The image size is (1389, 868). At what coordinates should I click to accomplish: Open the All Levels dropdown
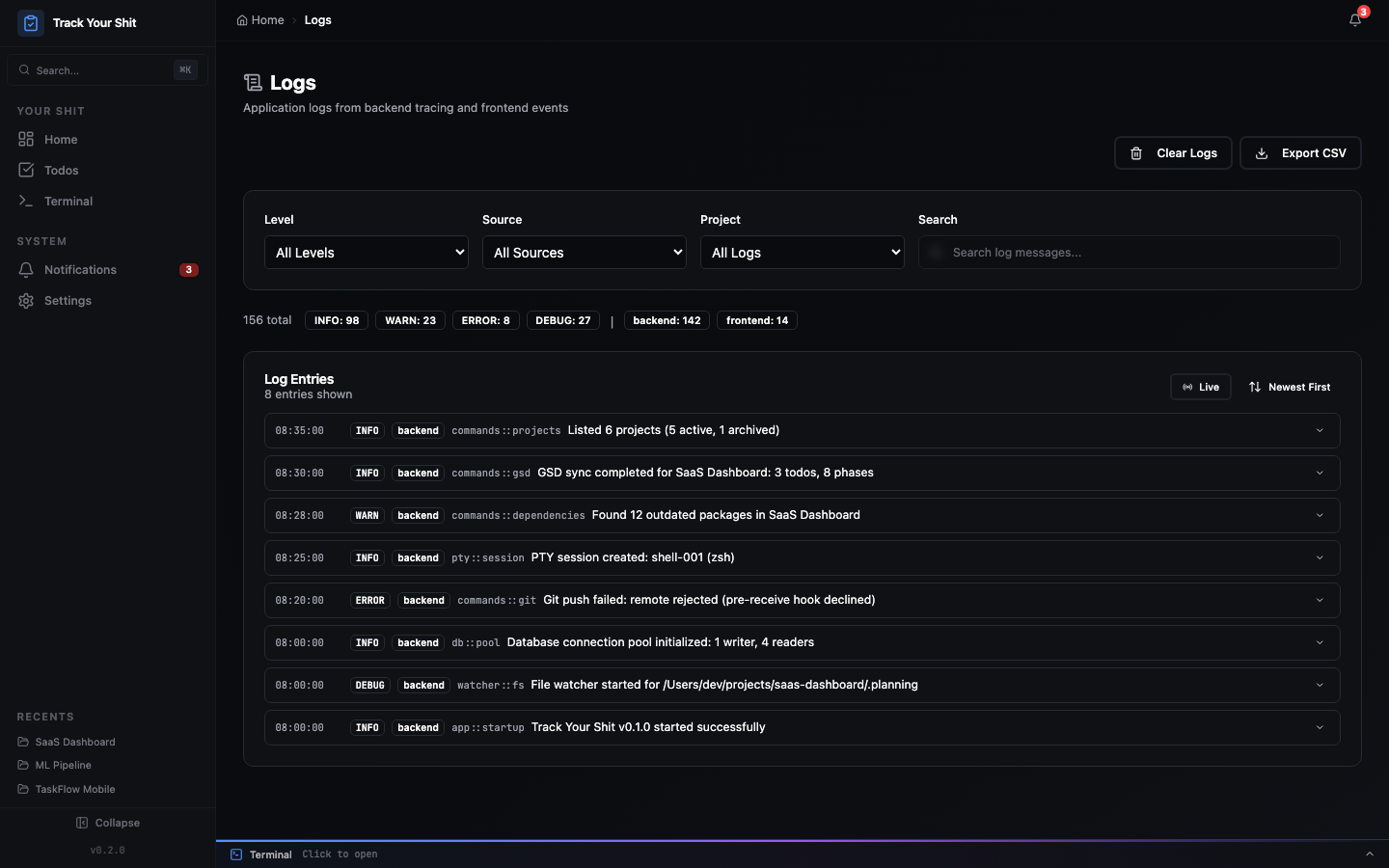(x=367, y=252)
